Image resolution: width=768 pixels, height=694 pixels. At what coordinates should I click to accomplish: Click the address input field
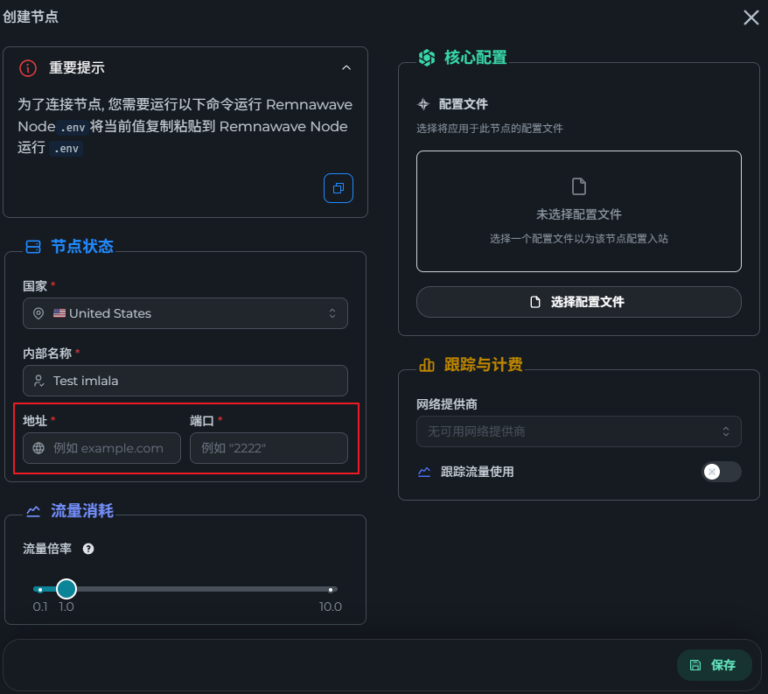(102, 448)
